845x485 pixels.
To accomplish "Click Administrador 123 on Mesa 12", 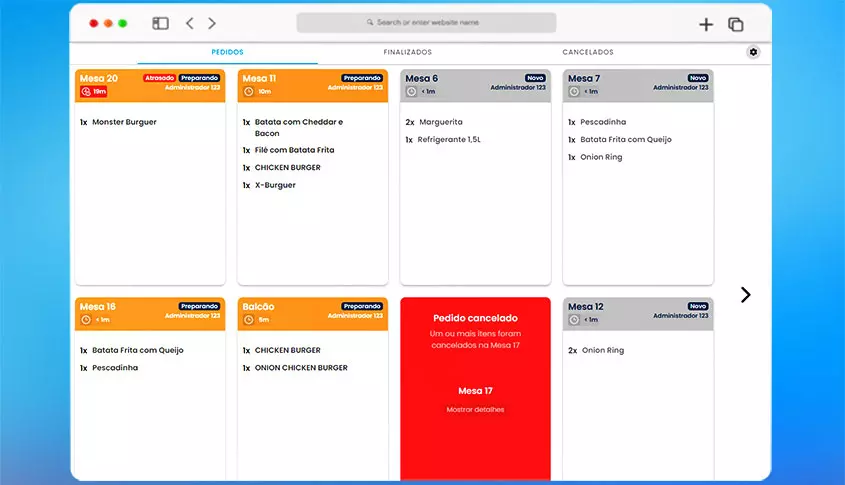I will (681, 316).
